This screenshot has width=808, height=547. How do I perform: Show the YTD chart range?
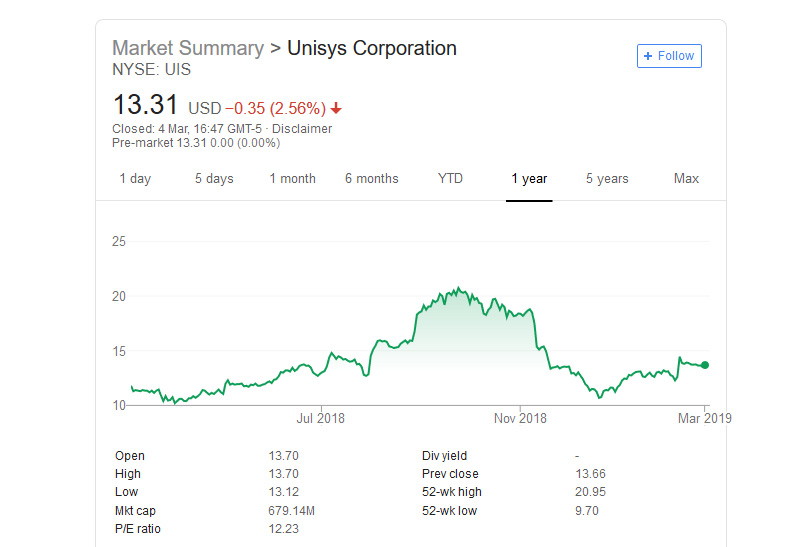[450, 179]
